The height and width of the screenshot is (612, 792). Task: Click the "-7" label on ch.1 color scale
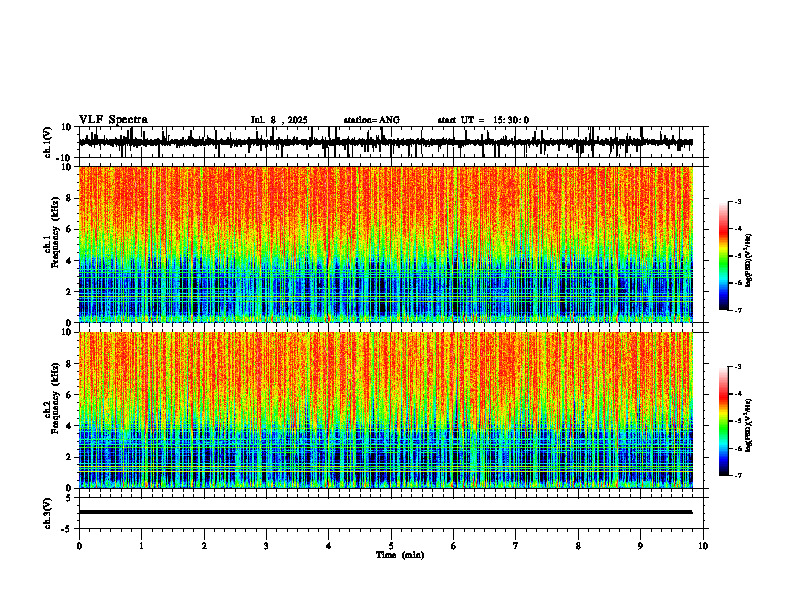[x=737, y=310]
